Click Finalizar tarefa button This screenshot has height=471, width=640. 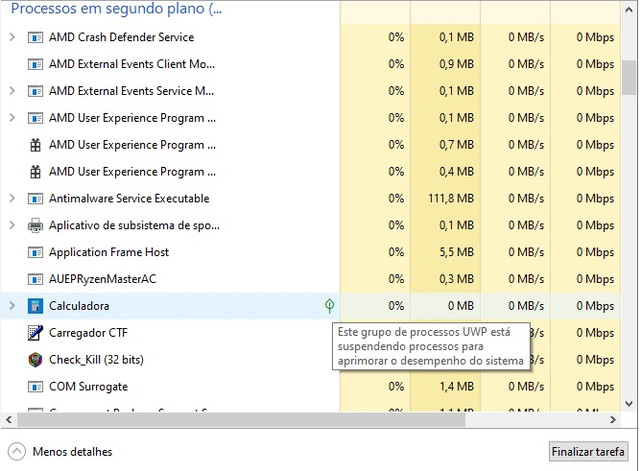[588, 452]
